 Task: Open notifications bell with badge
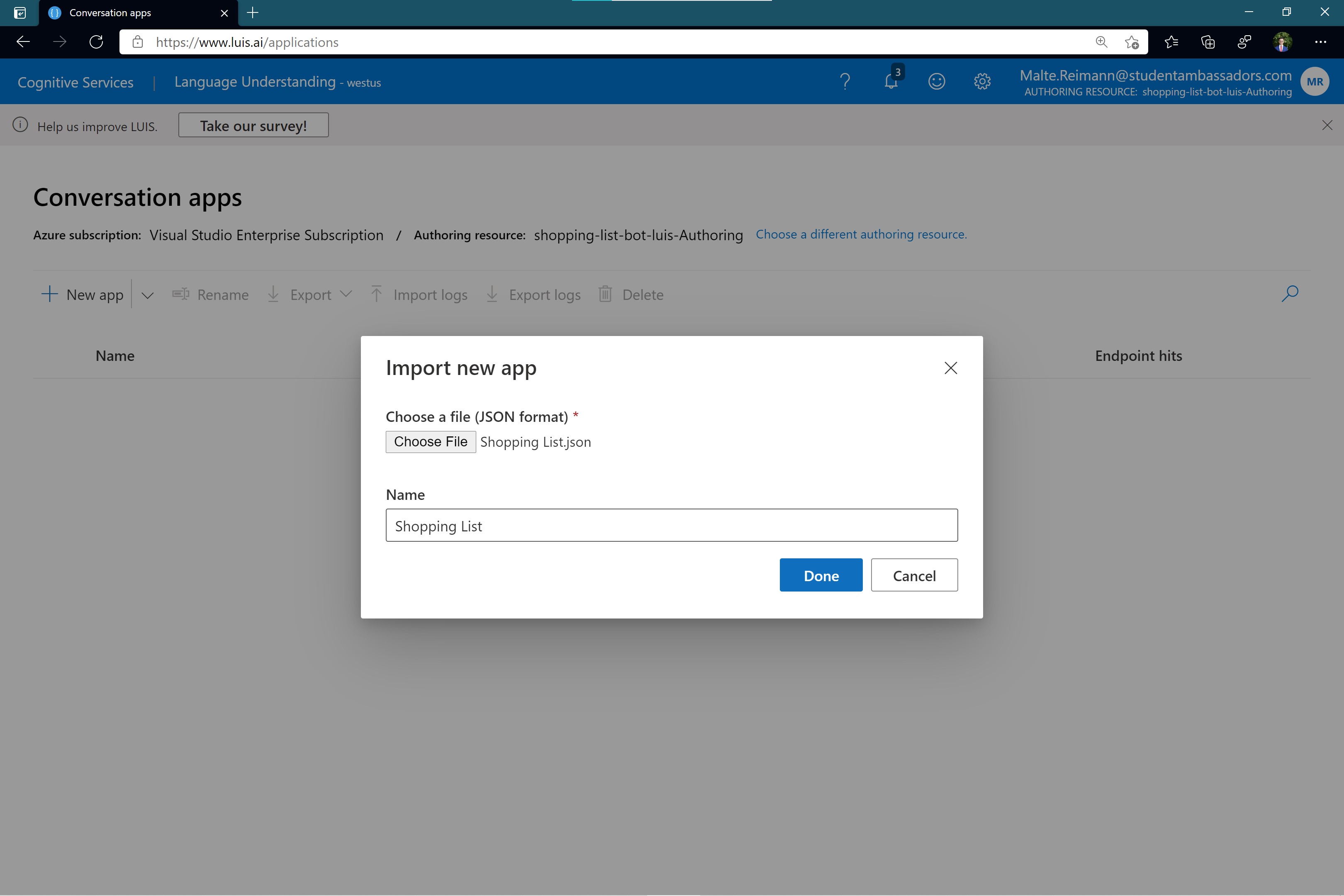(x=891, y=81)
